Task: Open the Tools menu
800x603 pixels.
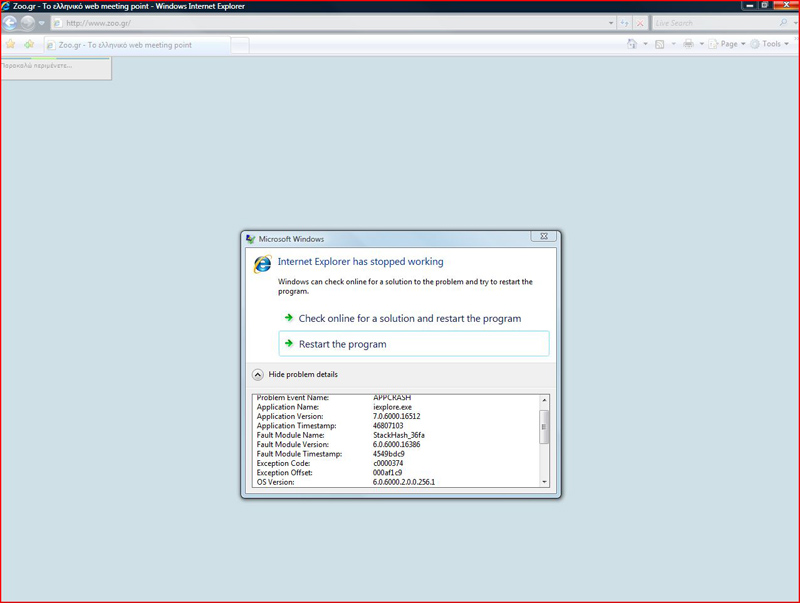Action: [769, 44]
